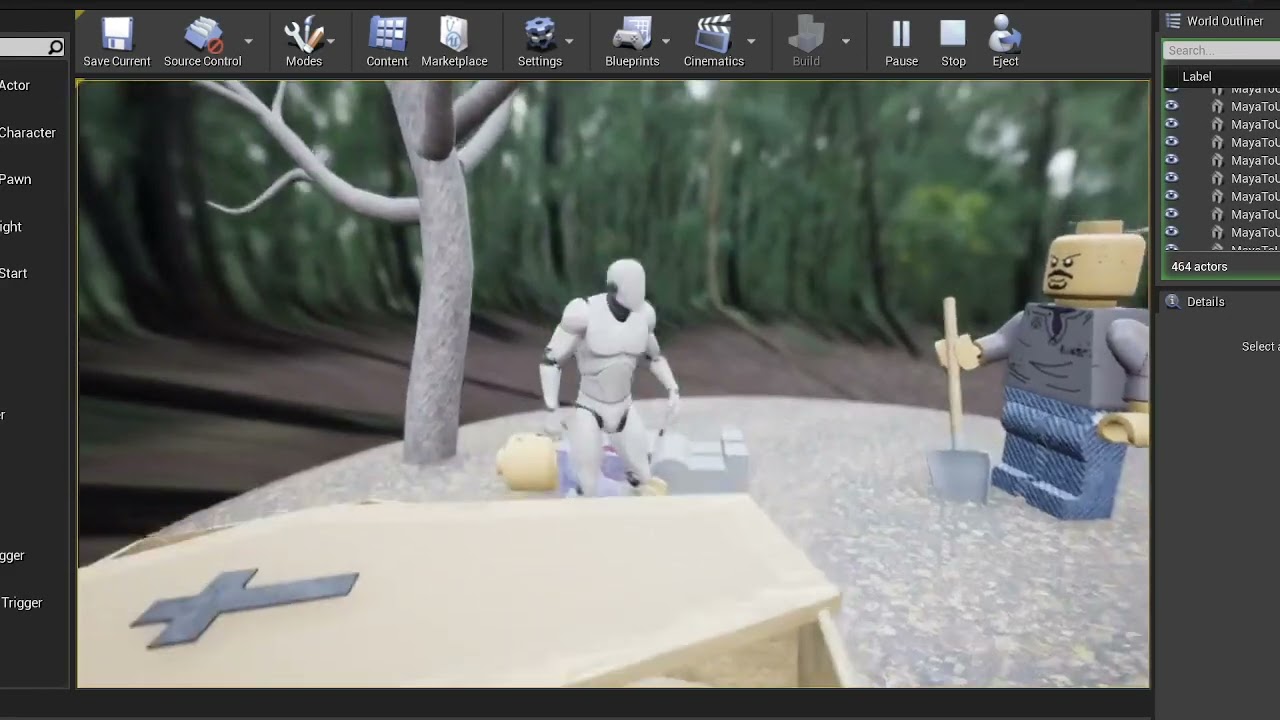Viewport: 1280px width, 720px height.
Task: Pause the running simulation
Action: pyautogui.click(x=901, y=42)
